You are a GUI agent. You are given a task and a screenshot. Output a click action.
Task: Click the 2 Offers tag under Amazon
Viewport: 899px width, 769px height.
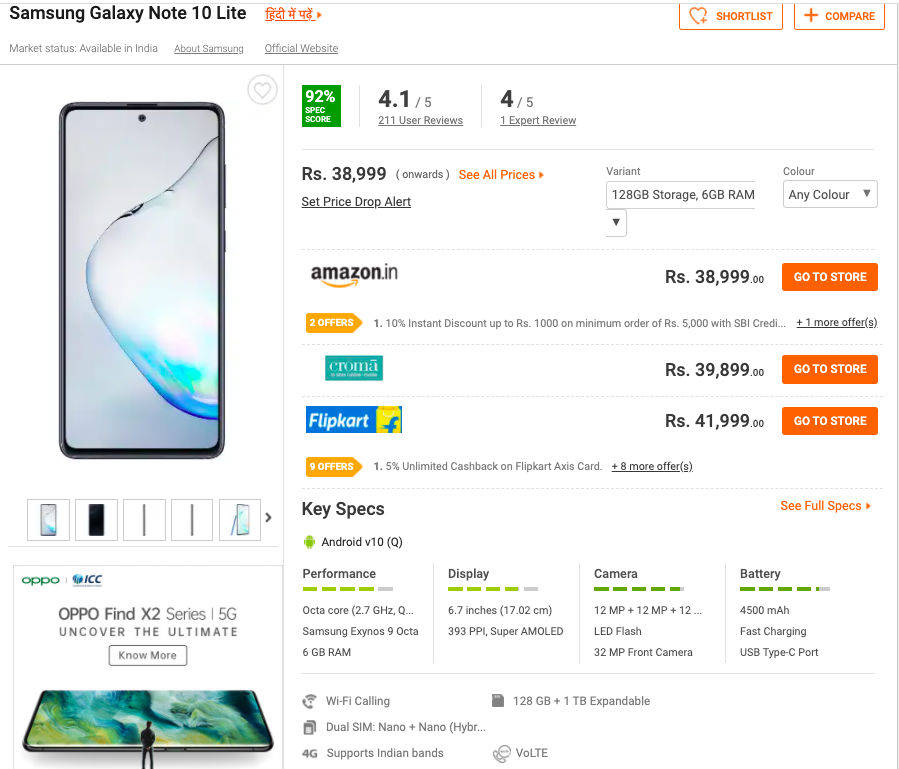(332, 323)
